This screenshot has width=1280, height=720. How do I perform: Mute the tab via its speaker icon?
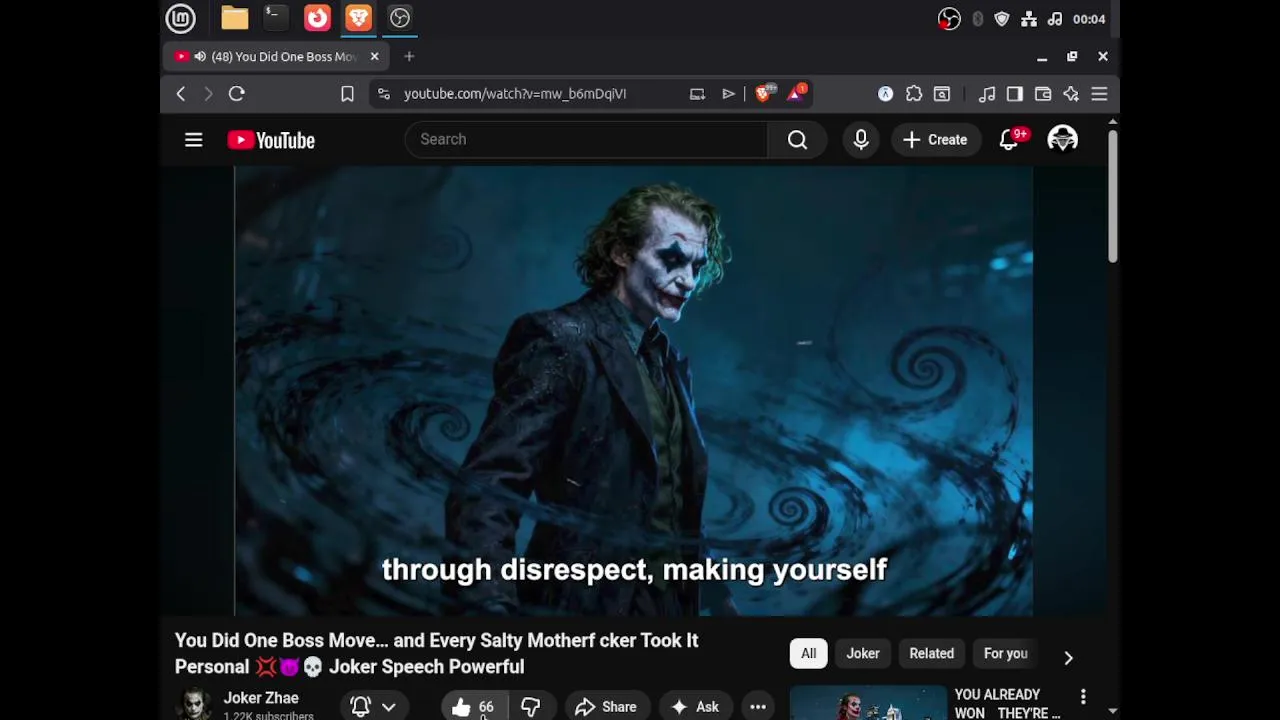[x=200, y=57]
